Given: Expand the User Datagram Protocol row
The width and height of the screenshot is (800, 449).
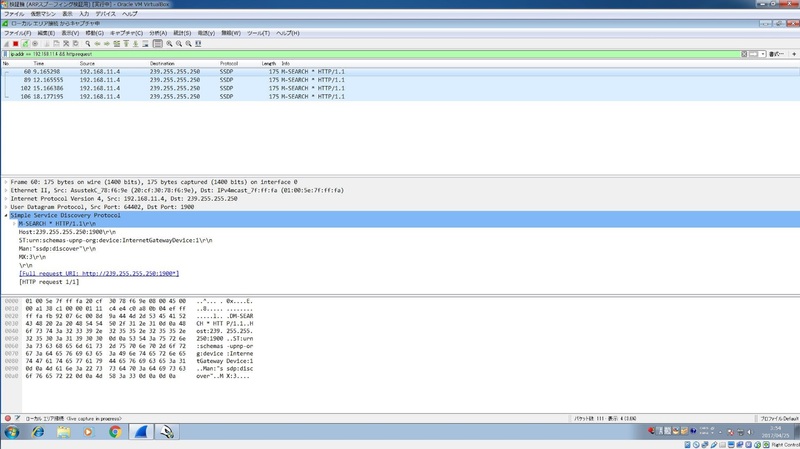Looking at the screenshot, I should (6, 207).
